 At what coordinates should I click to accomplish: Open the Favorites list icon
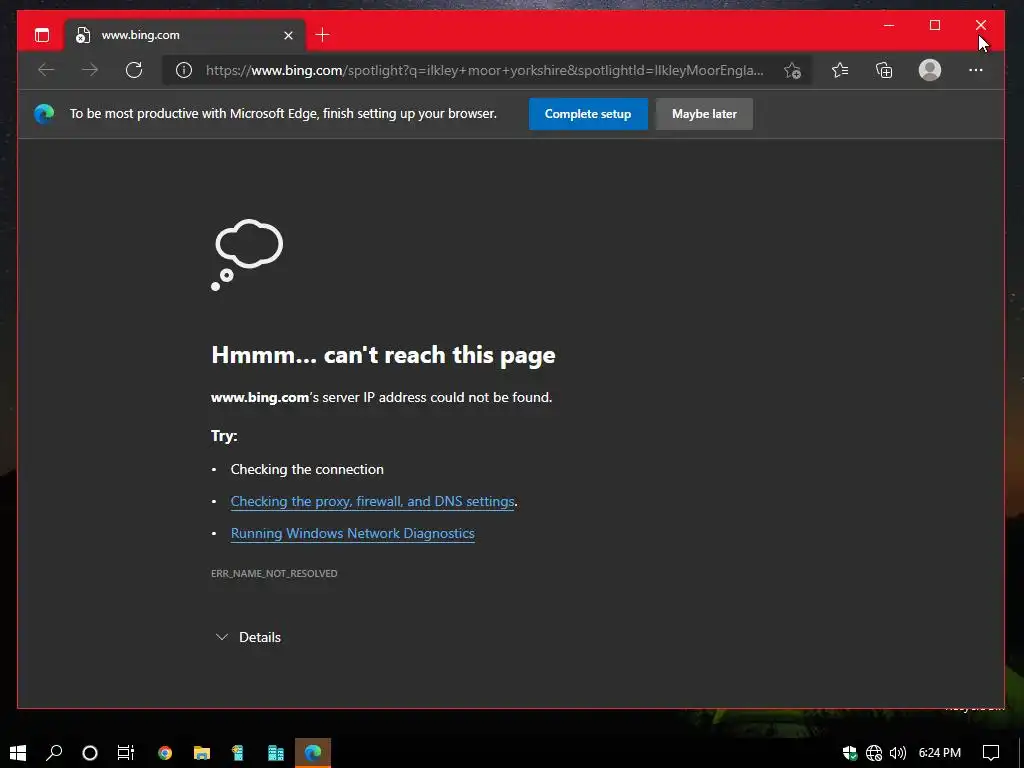840,70
